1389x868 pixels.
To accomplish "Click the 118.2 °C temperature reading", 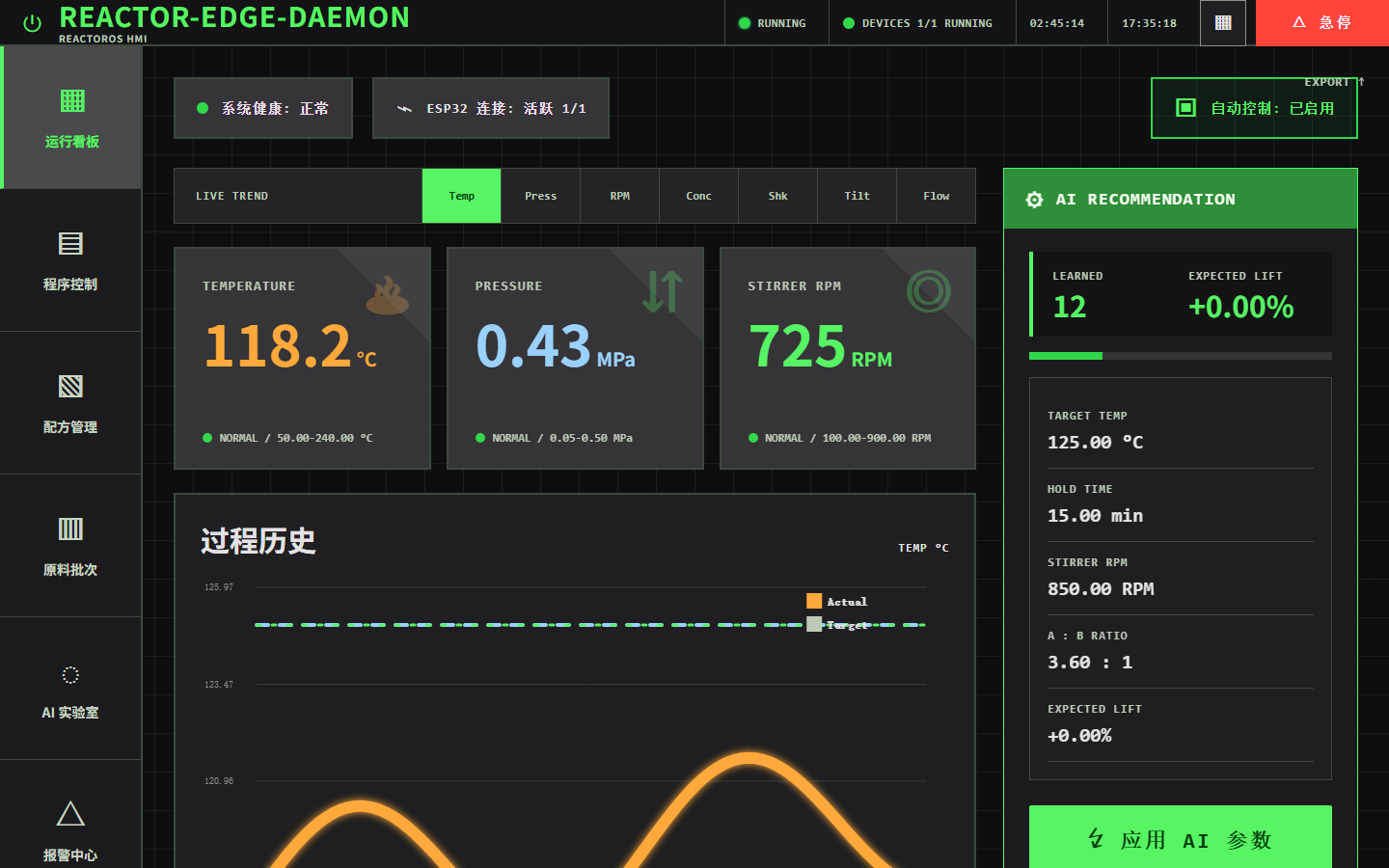I will point(290,346).
